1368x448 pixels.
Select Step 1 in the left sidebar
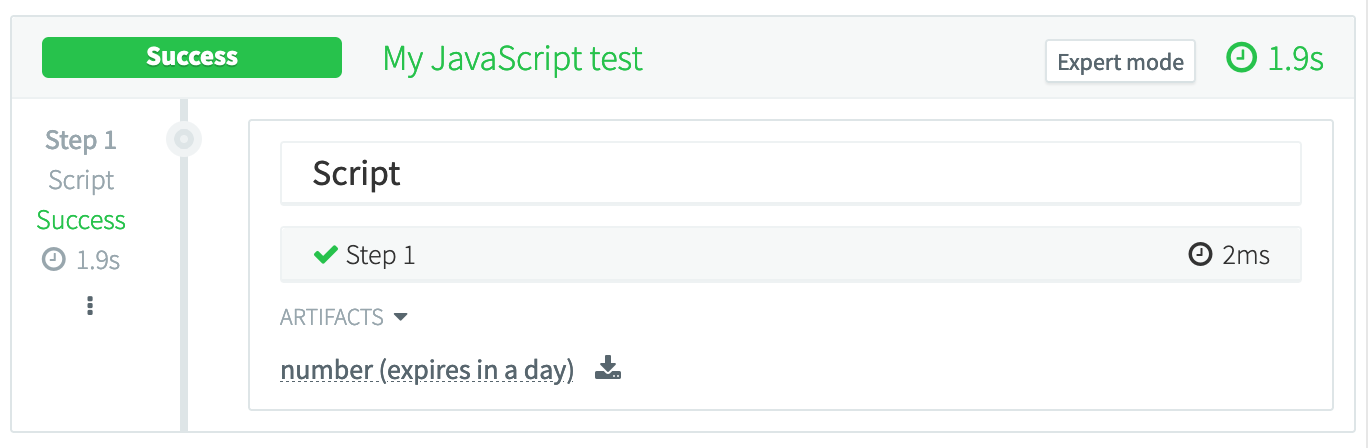(81, 141)
